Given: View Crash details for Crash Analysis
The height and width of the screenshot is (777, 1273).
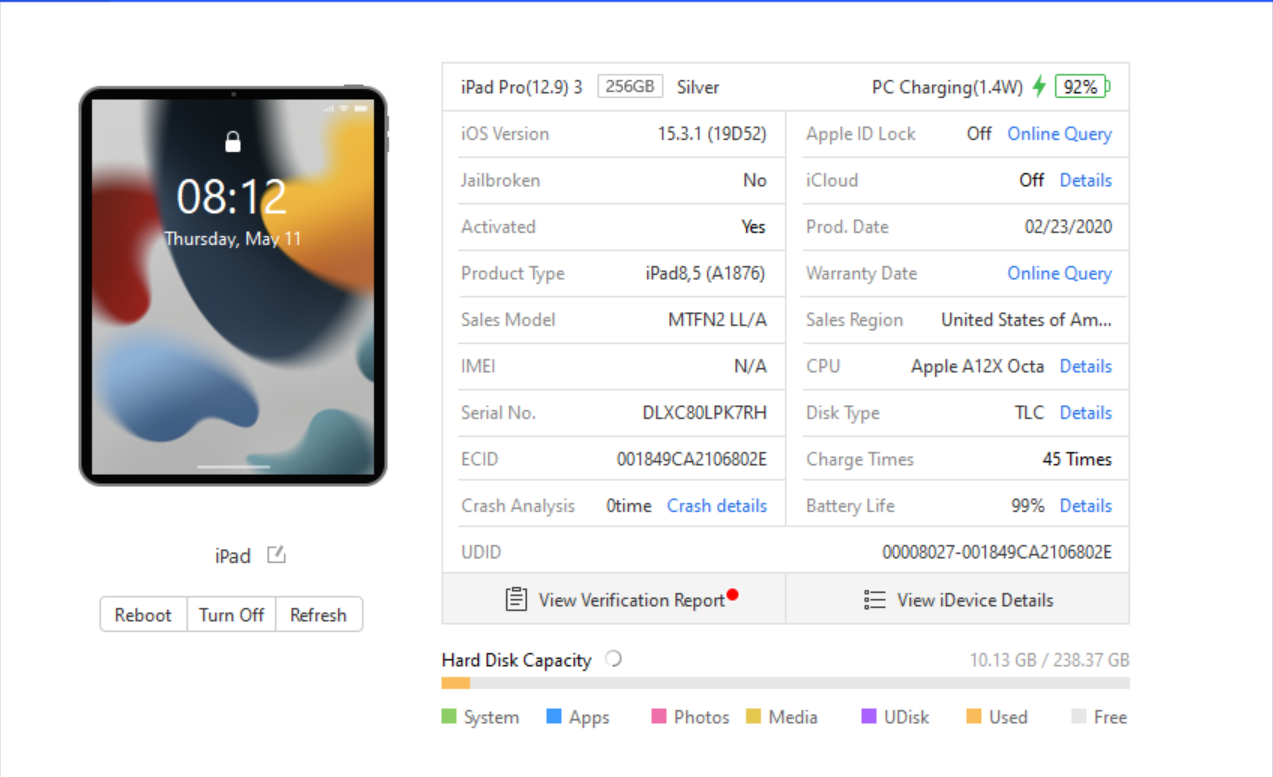Looking at the screenshot, I should tap(716, 505).
